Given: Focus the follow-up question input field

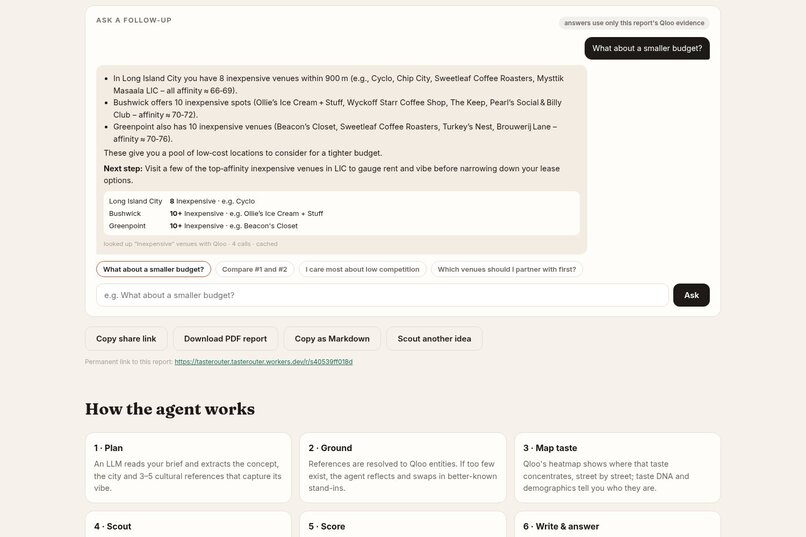Looking at the screenshot, I should 382,295.
